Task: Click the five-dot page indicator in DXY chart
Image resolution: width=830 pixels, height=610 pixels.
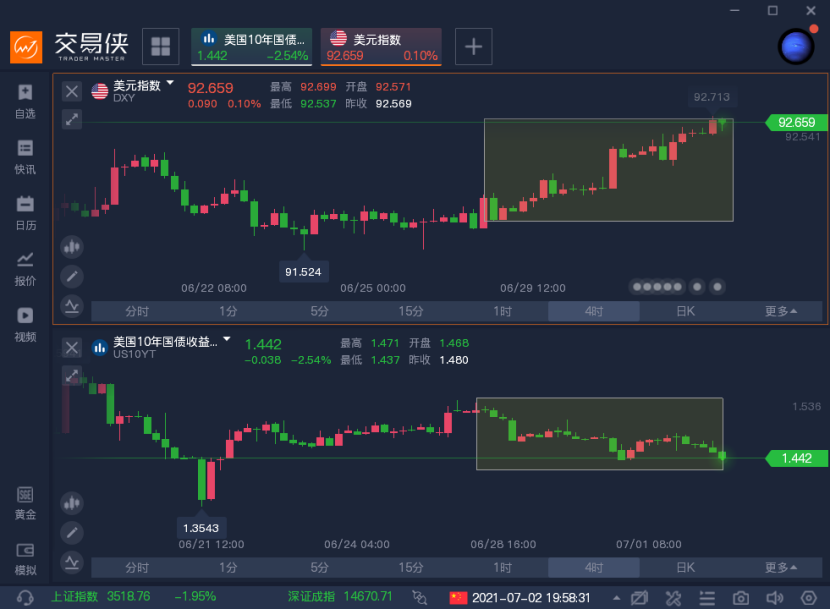Action: [x=657, y=287]
